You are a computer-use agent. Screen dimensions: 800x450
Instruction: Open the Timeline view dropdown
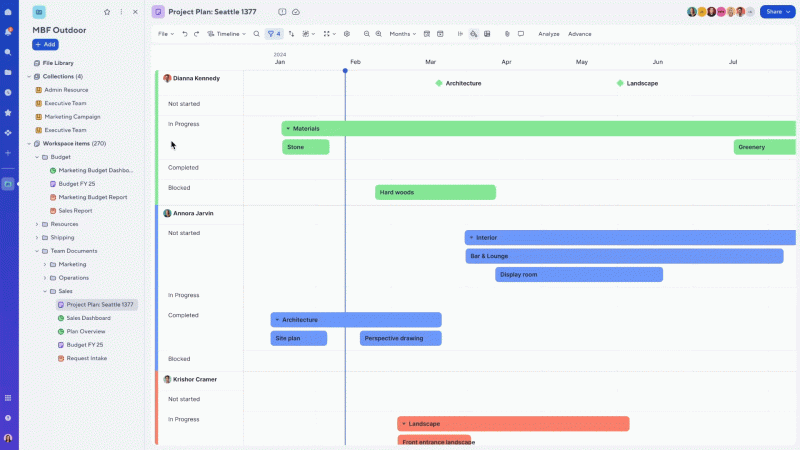click(x=227, y=34)
